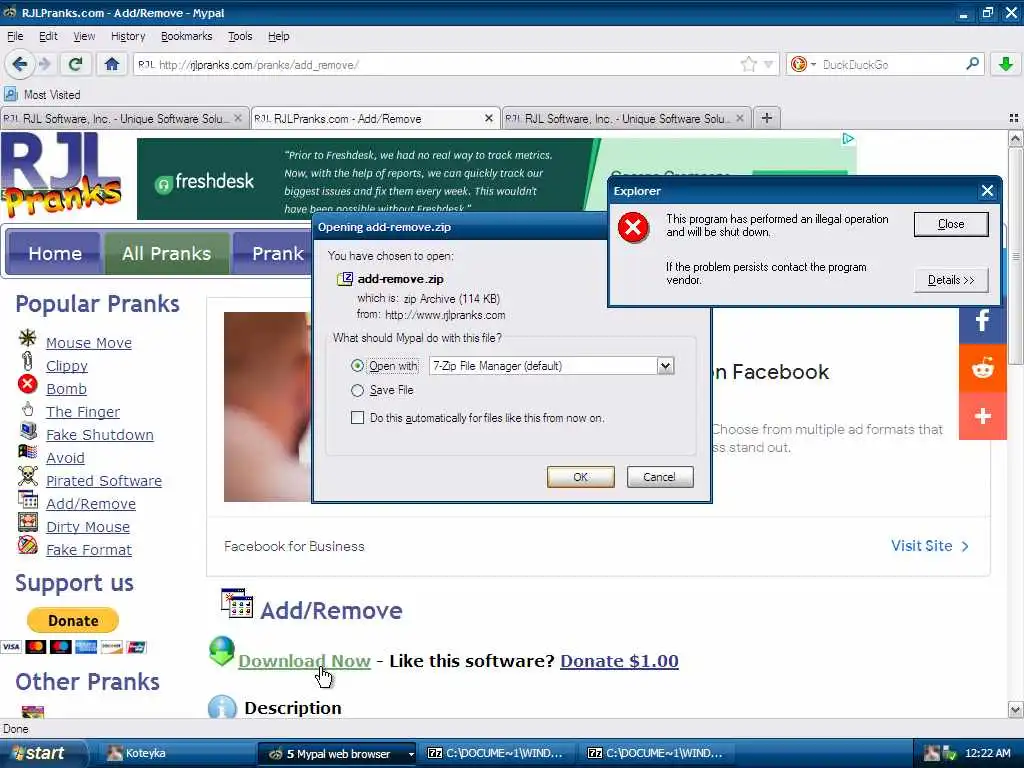Click the Add/Remove sidebar icon
1024x768 pixels.
coord(27,499)
